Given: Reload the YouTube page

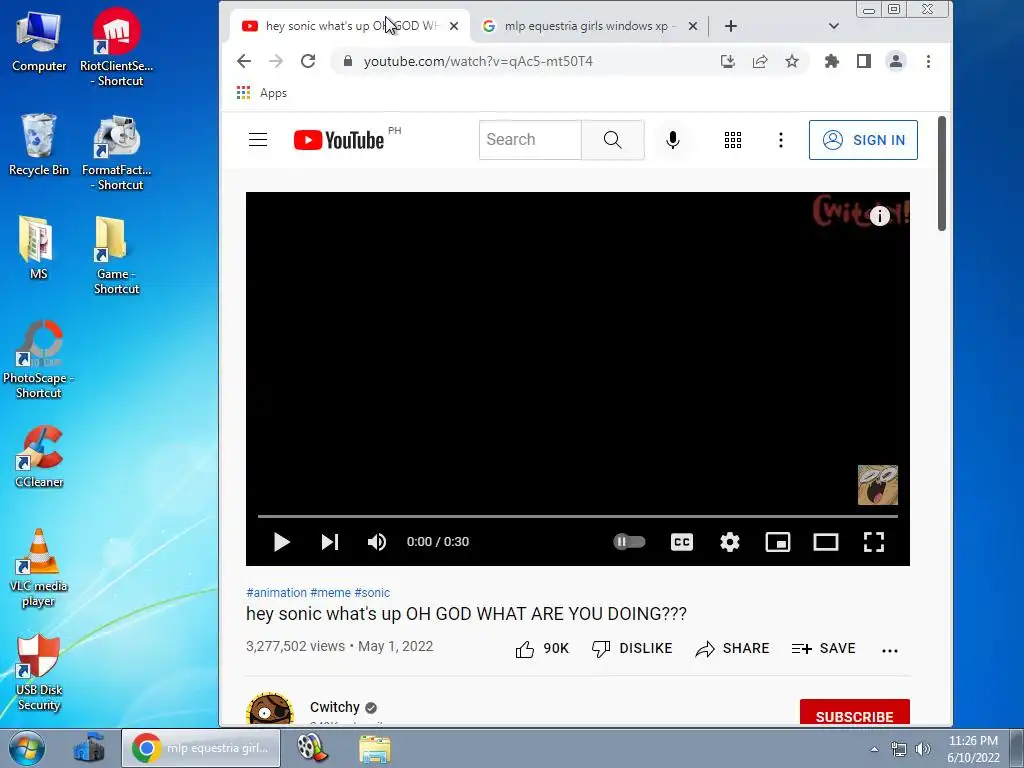Looking at the screenshot, I should pyautogui.click(x=308, y=61).
